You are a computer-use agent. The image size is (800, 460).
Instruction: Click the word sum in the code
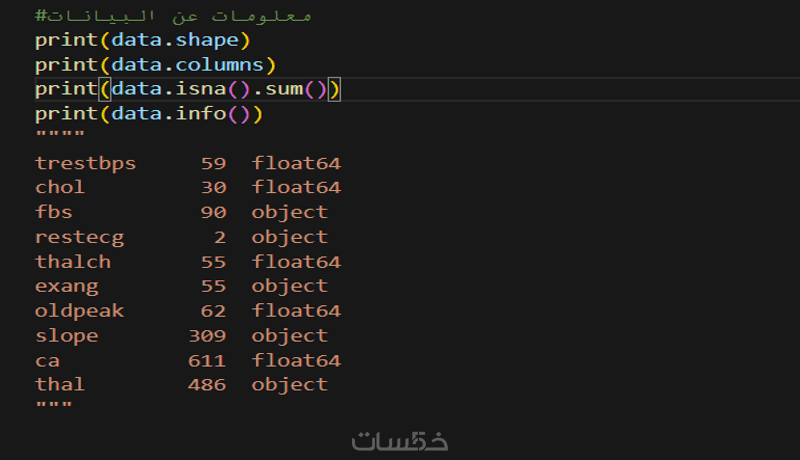pyautogui.click(x=285, y=90)
